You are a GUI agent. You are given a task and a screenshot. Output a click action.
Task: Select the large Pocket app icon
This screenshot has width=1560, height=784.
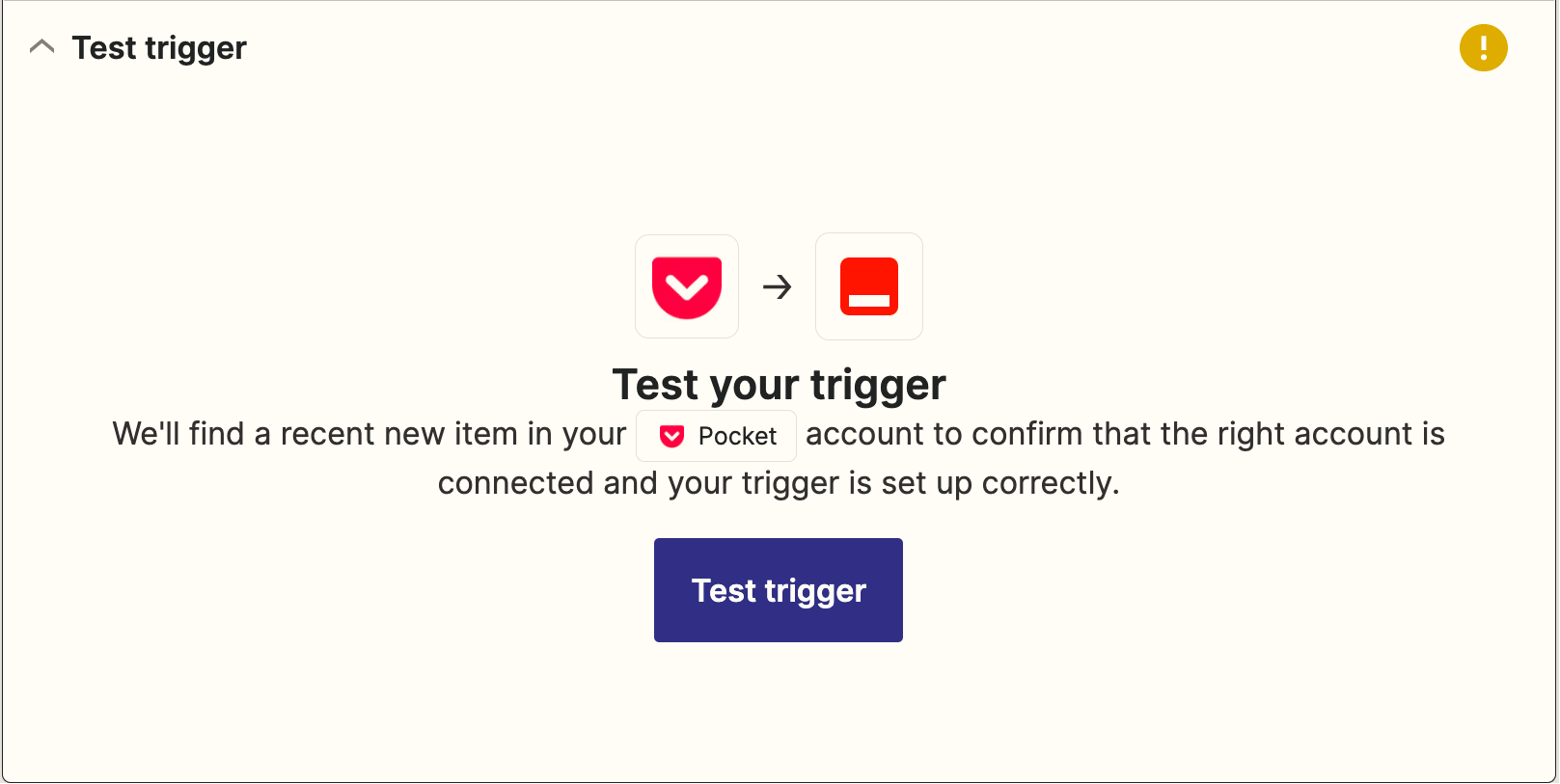(x=687, y=286)
